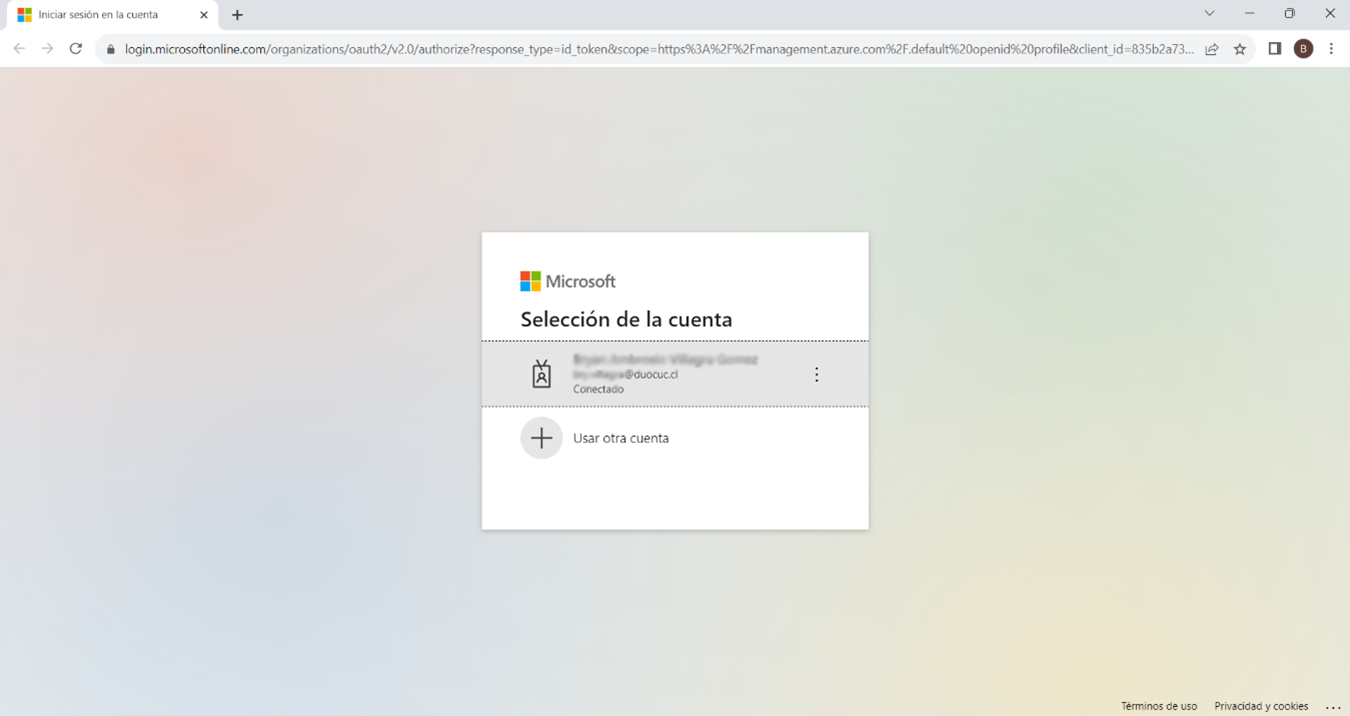Open Chrome profile avatar B
Viewport: 1350px width, 716px height.
(1303, 49)
